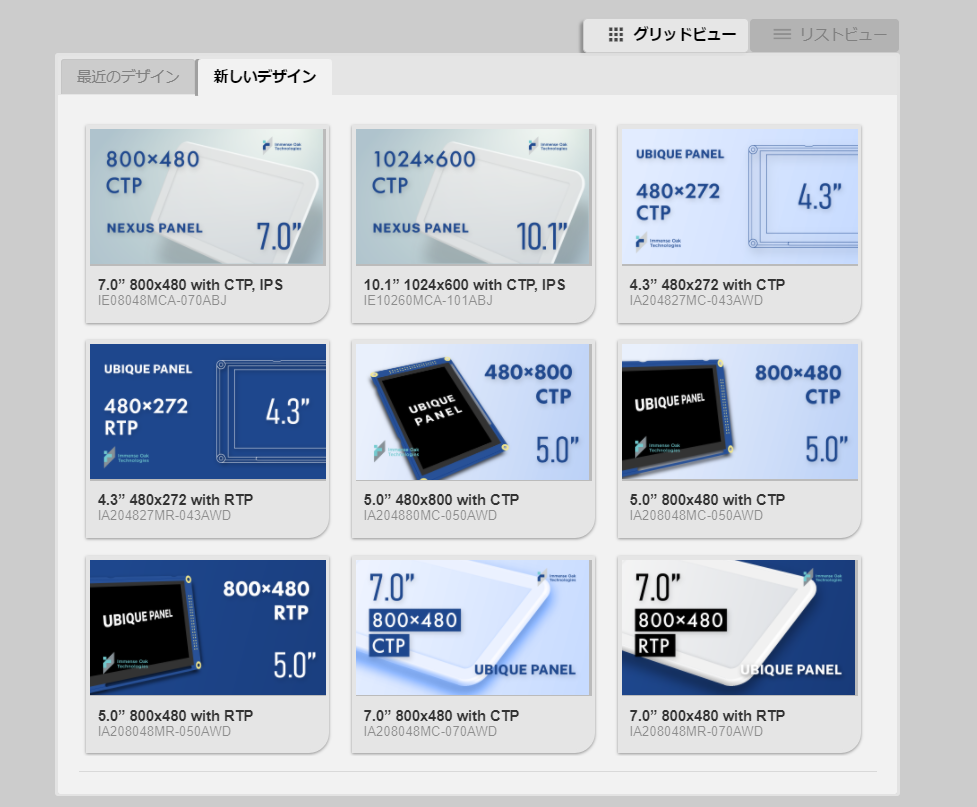Click part number IA208048MR-070AWD
The width and height of the screenshot is (977, 807).
coord(696,732)
